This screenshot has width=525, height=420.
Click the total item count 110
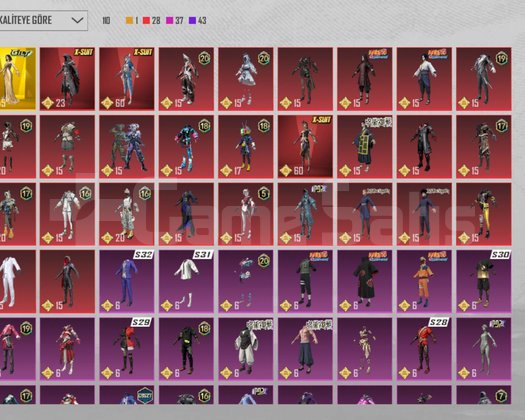[106, 21]
